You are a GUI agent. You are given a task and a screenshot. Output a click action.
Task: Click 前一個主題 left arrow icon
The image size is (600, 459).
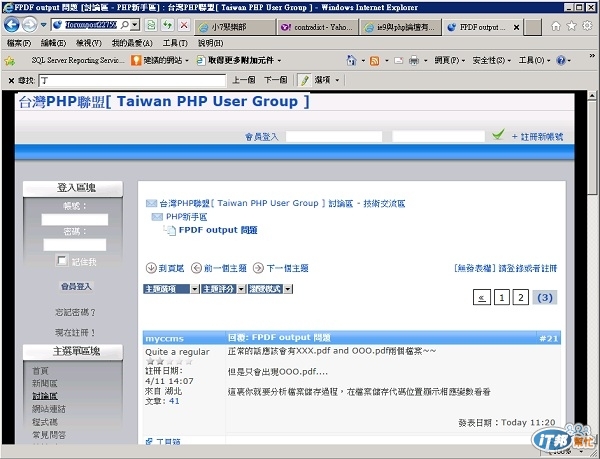point(196,268)
